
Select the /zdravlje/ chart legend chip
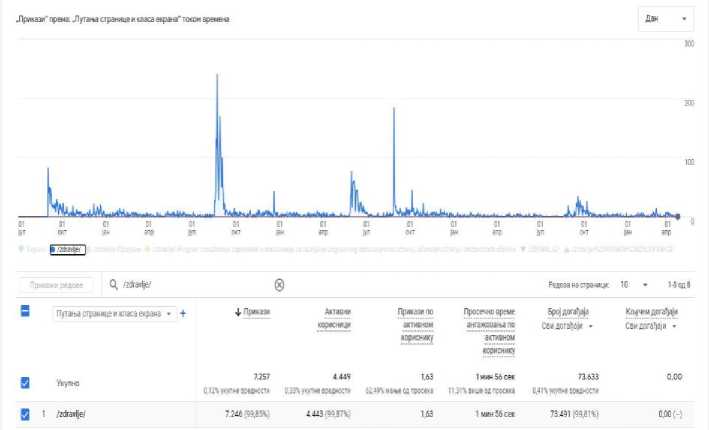[67, 249]
